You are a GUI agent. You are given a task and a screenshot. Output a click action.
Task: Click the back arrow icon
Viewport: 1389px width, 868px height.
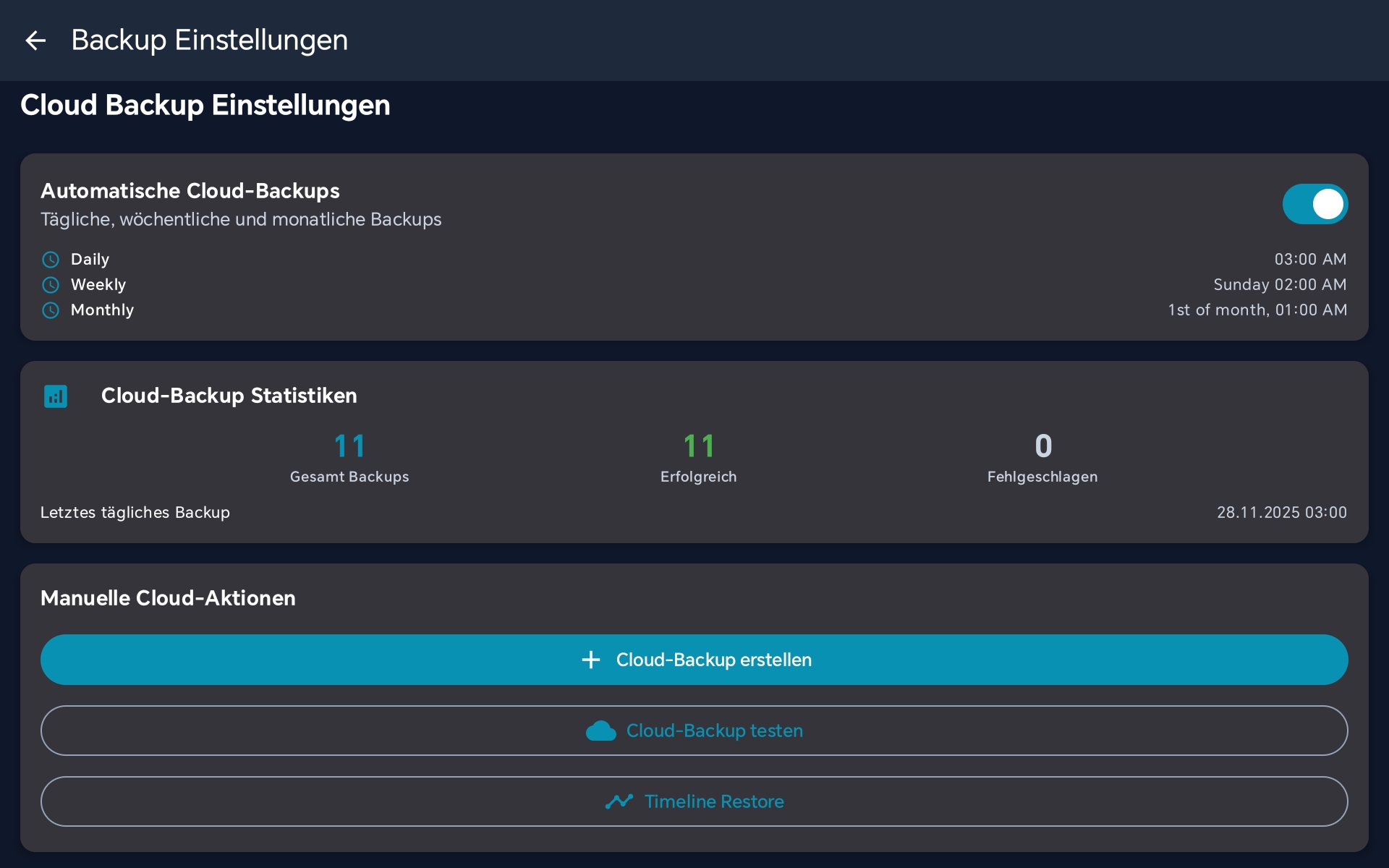click(35, 41)
